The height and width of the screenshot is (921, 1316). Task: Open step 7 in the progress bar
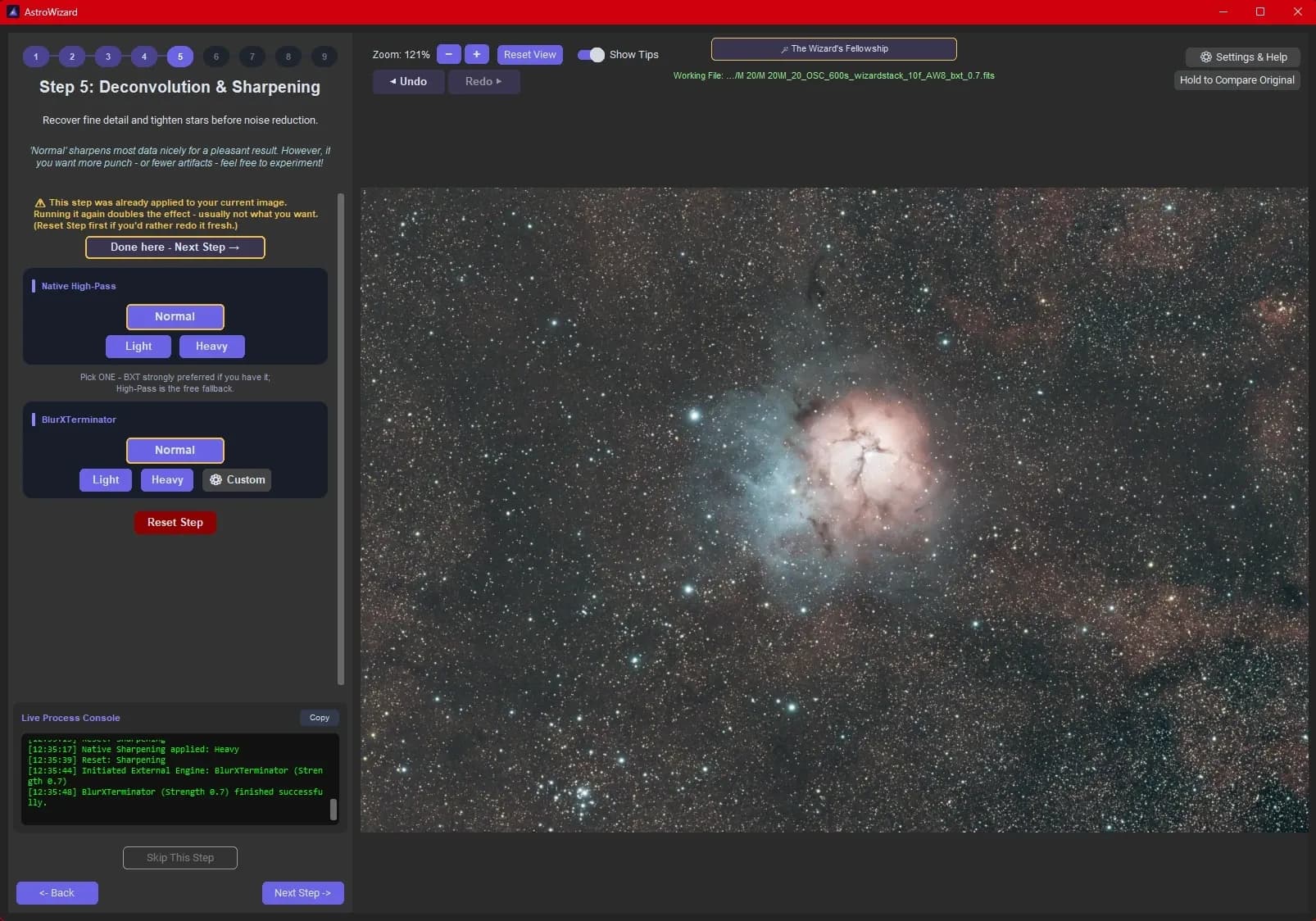pyautogui.click(x=252, y=57)
